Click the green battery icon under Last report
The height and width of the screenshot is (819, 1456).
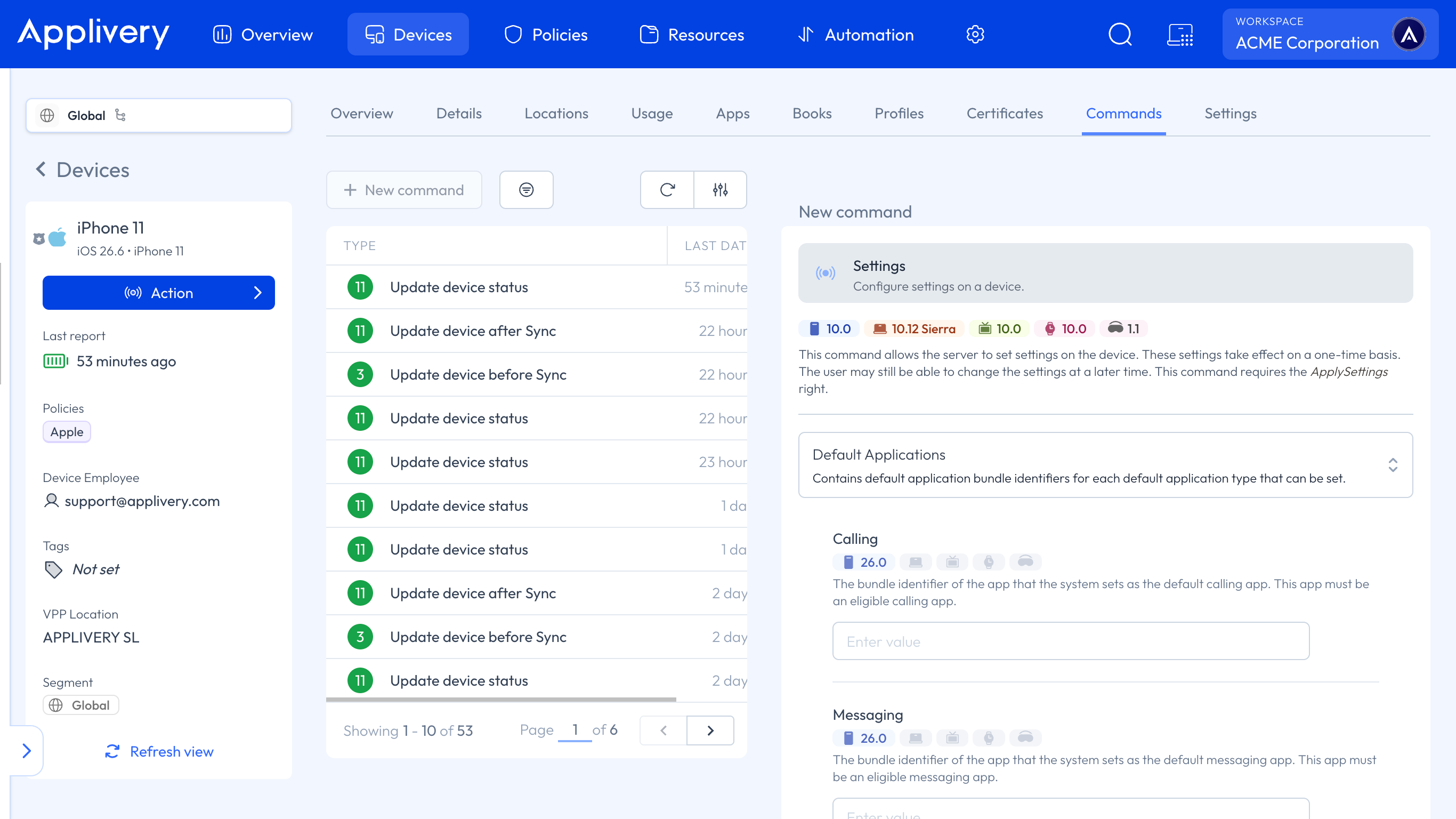pyautogui.click(x=55, y=361)
